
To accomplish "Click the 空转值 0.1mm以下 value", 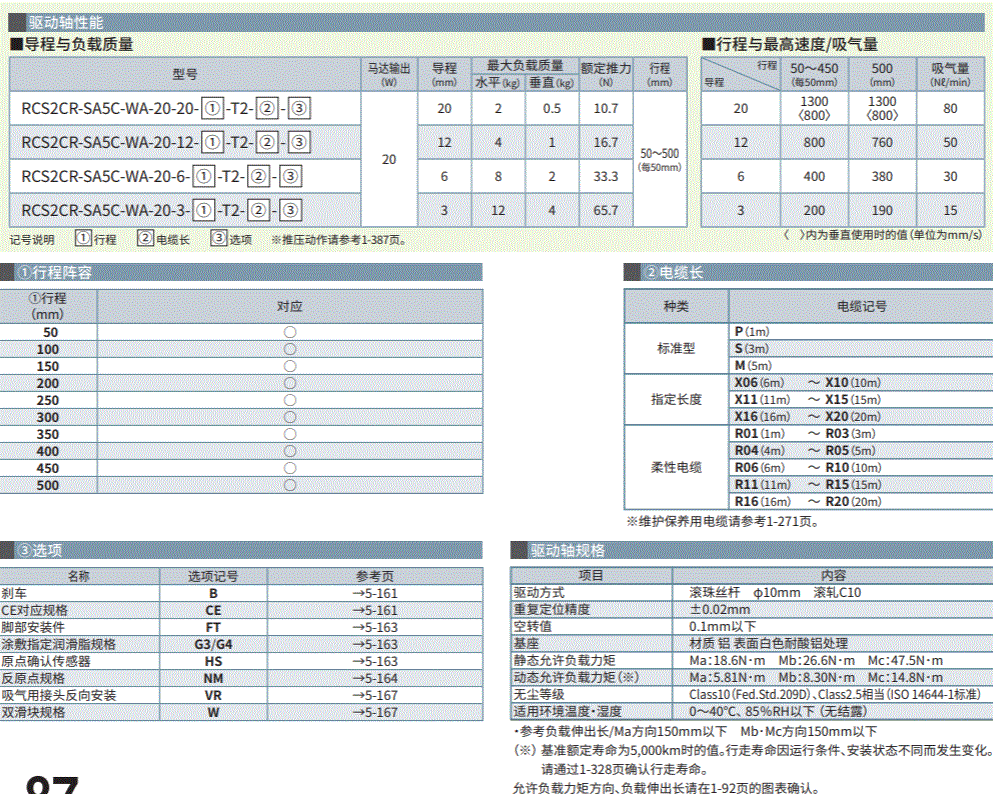I will click(723, 626).
